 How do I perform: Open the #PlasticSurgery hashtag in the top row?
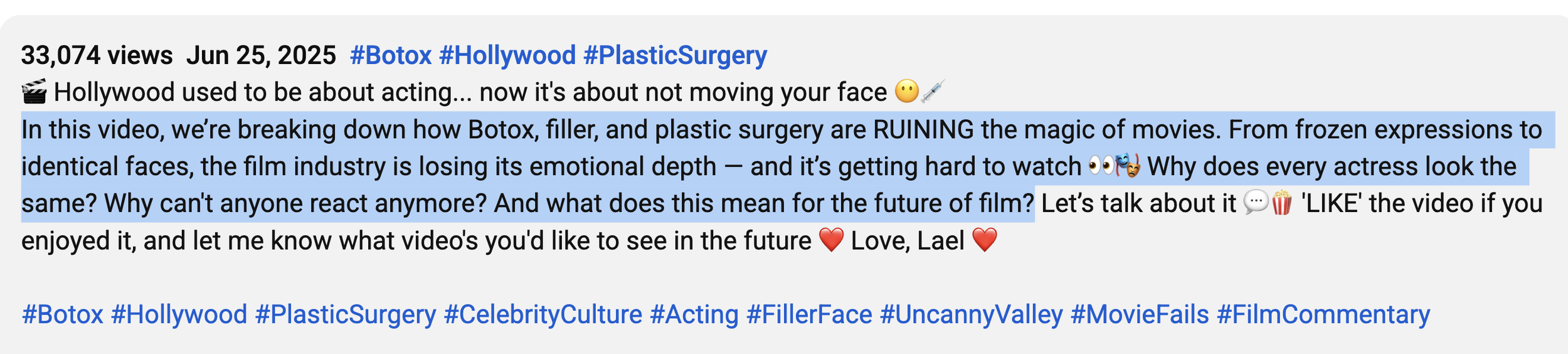pos(675,55)
